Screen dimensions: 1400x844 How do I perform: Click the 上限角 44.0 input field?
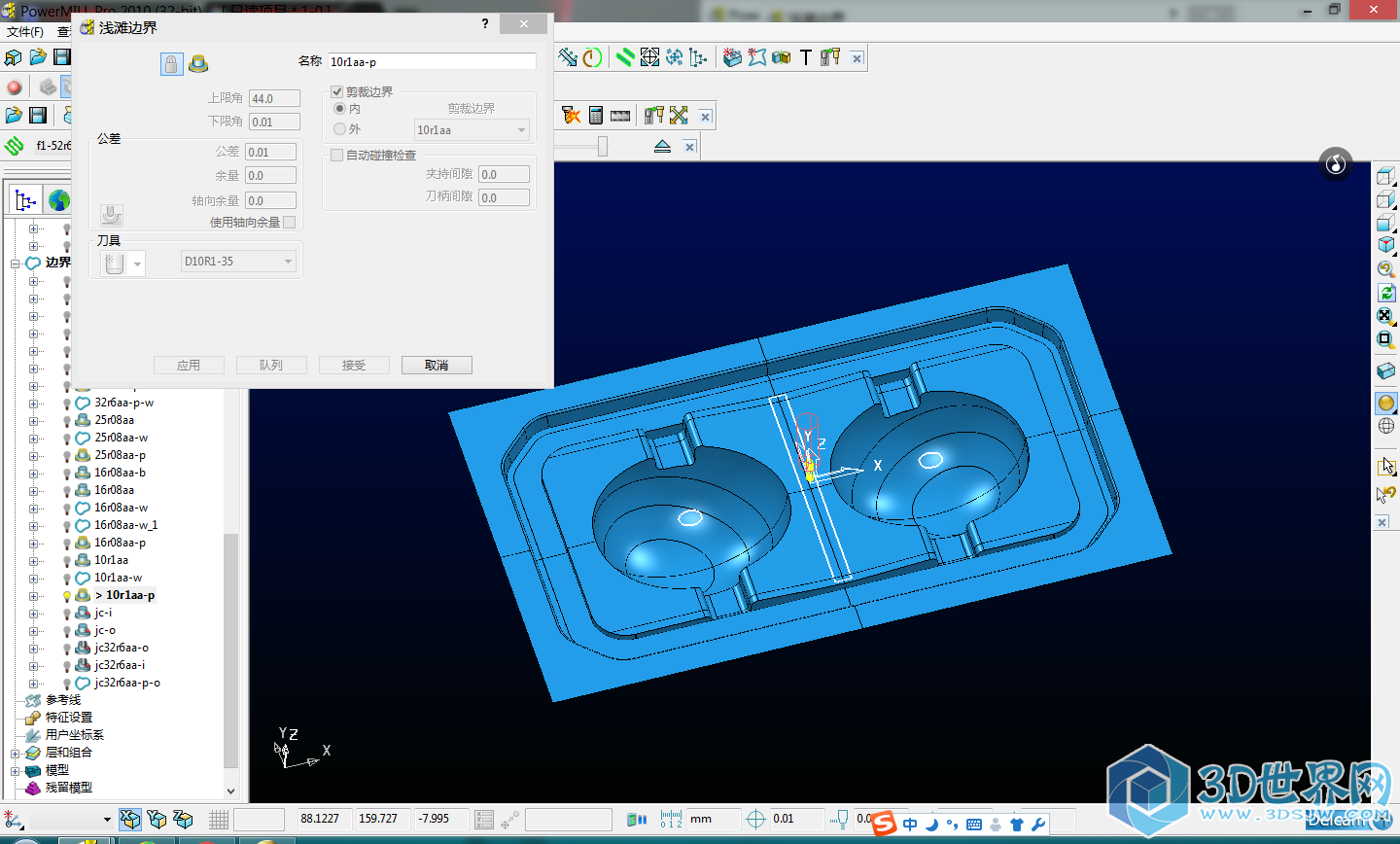pos(274,98)
